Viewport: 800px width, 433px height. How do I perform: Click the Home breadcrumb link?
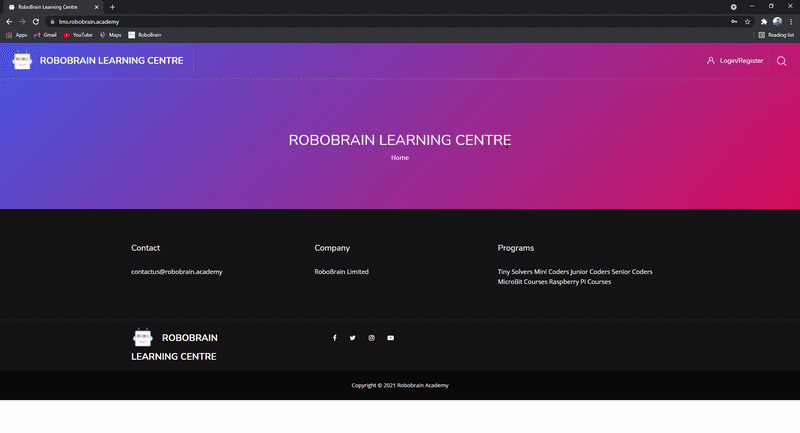coord(400,158)
